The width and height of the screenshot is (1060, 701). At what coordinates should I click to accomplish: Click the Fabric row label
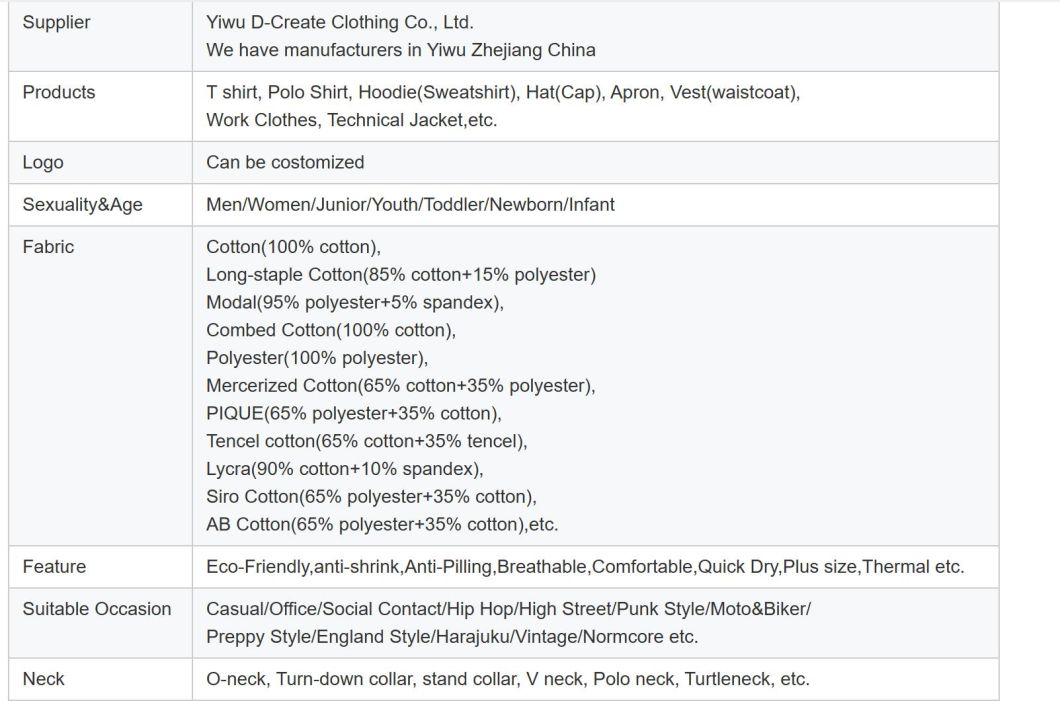coord(48,247)
